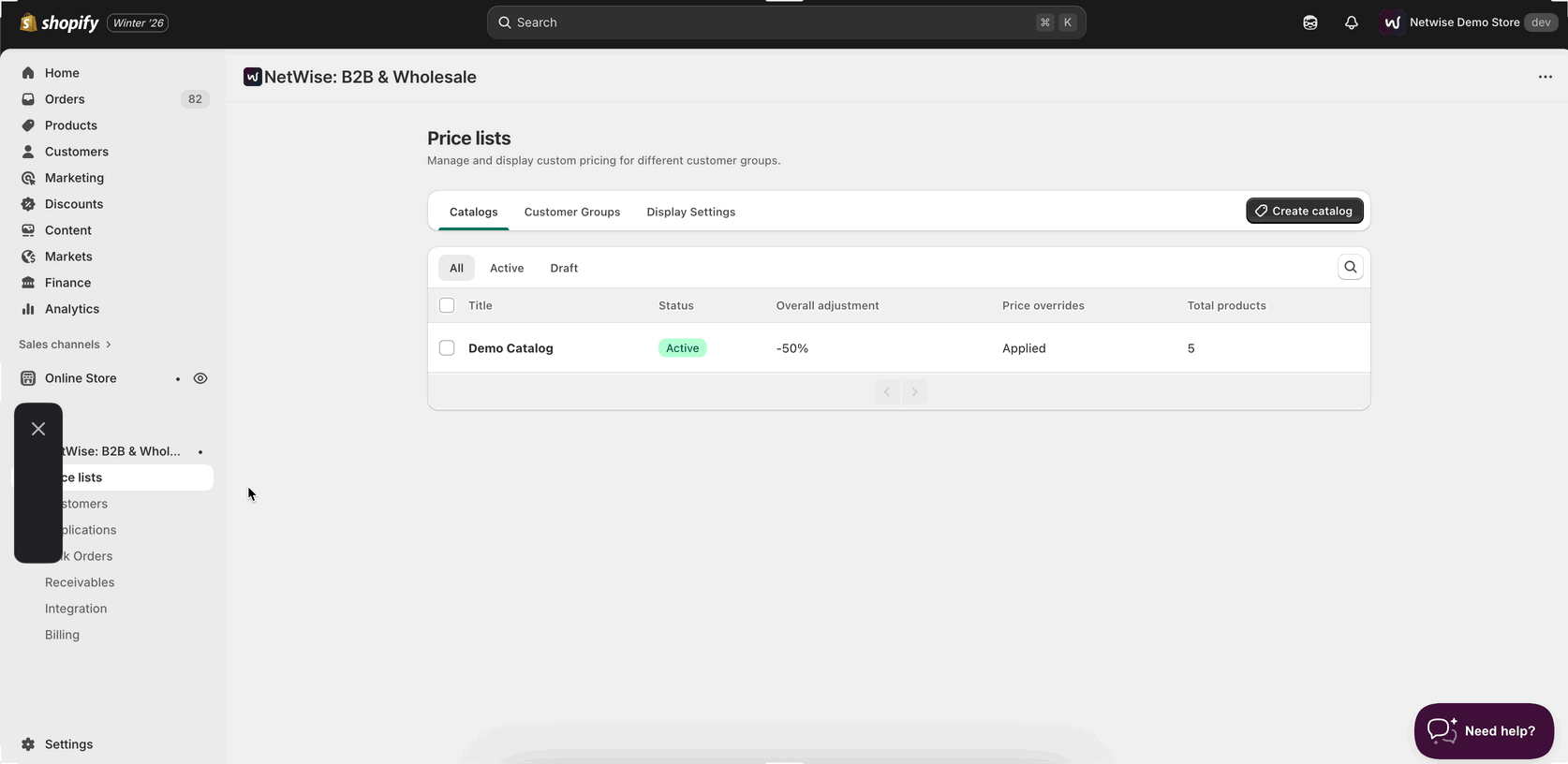Click the Settings gear icon
Screen dimensions: 1568x764
28,744
